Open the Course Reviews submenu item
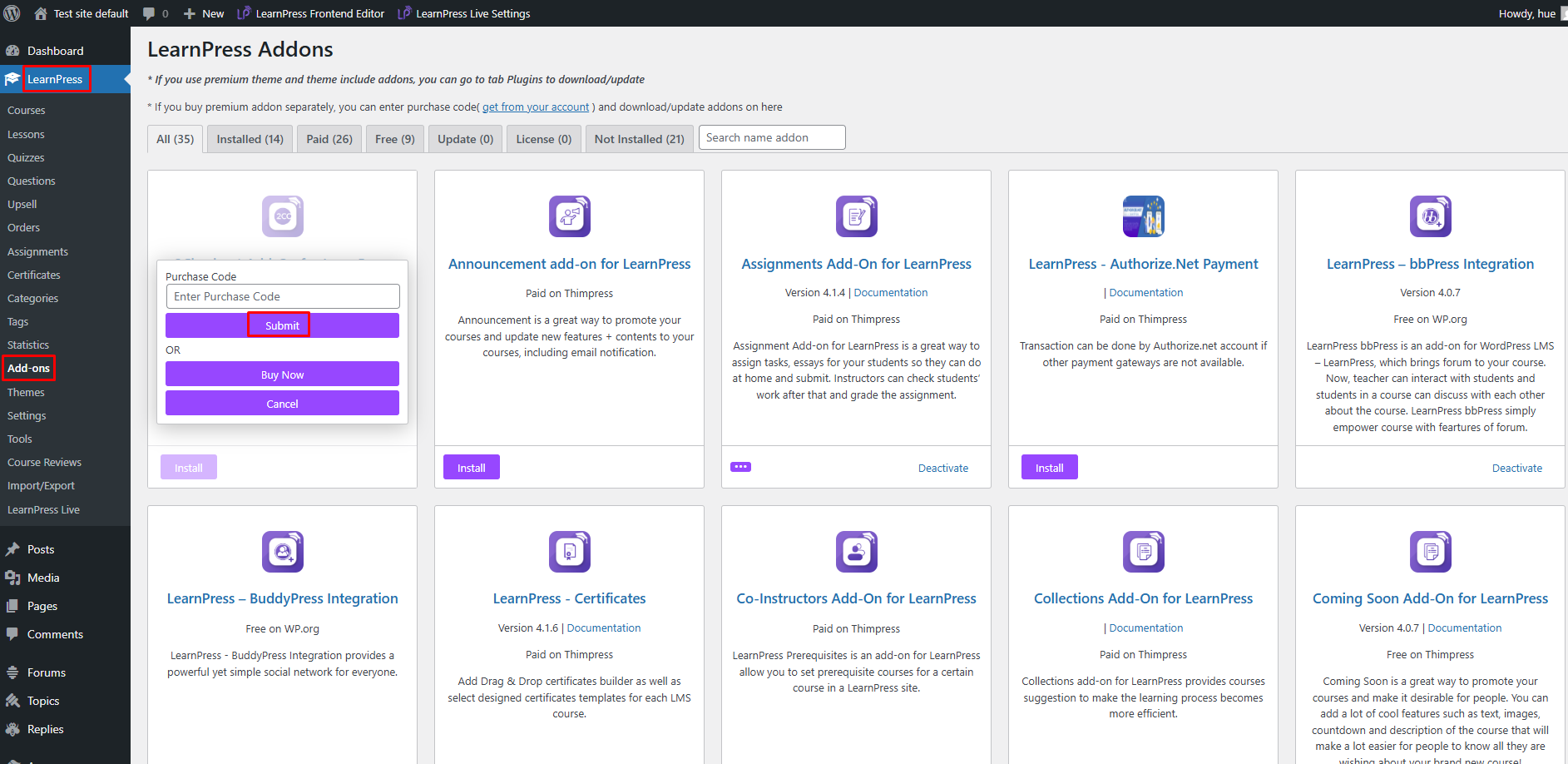This screenshot has height=764, width=1568. (44, 462)
